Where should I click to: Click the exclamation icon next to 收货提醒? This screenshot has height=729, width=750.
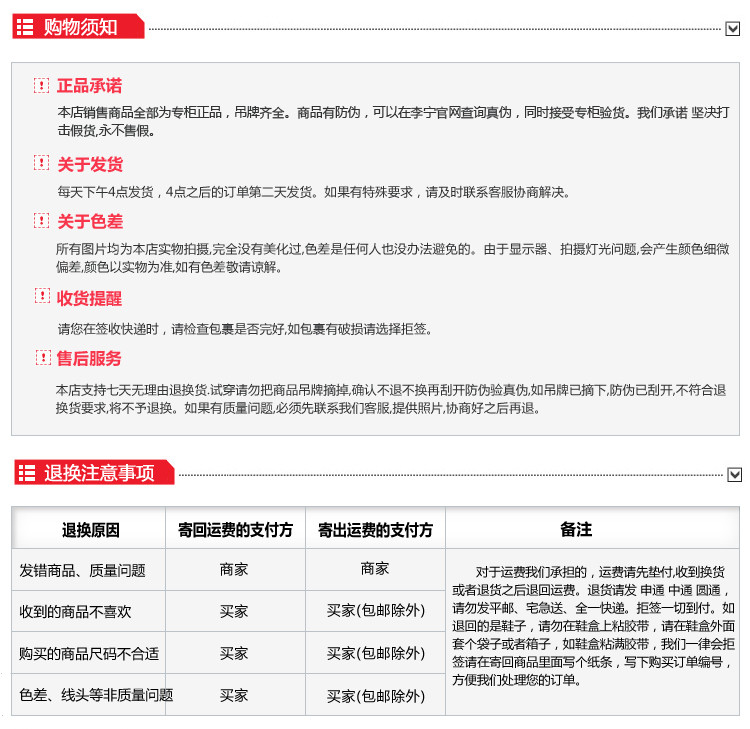tap(42, 296)
